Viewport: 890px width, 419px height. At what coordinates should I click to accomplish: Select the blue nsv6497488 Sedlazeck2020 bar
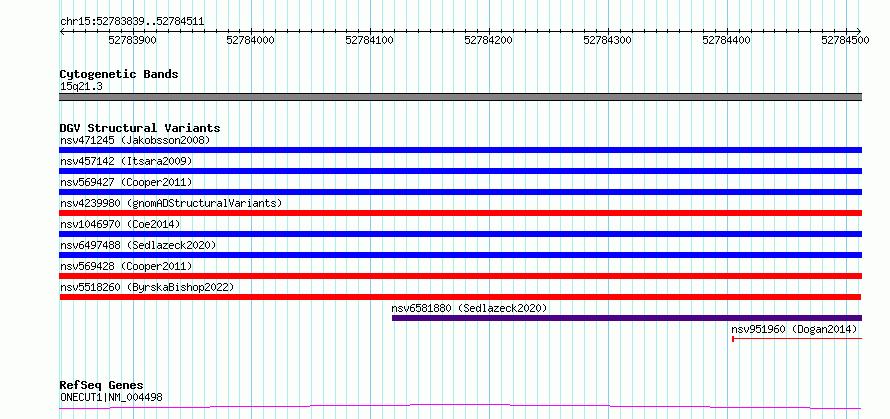click(461, 255)
